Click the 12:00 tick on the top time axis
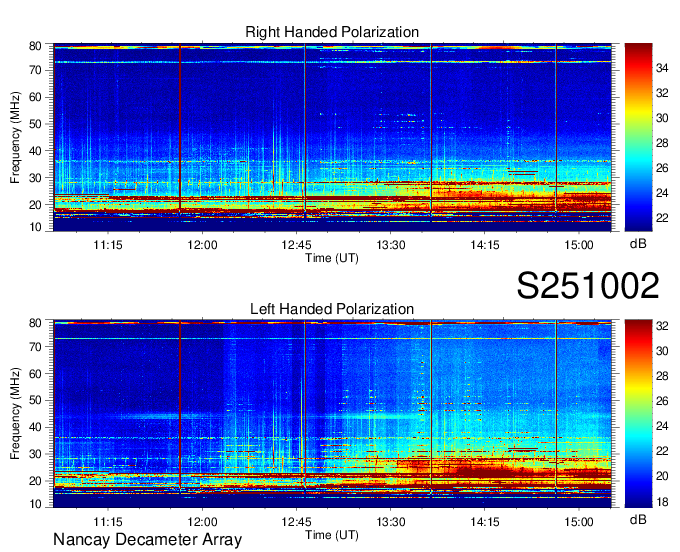The image size is (680, 552). (x=202, y=244)
